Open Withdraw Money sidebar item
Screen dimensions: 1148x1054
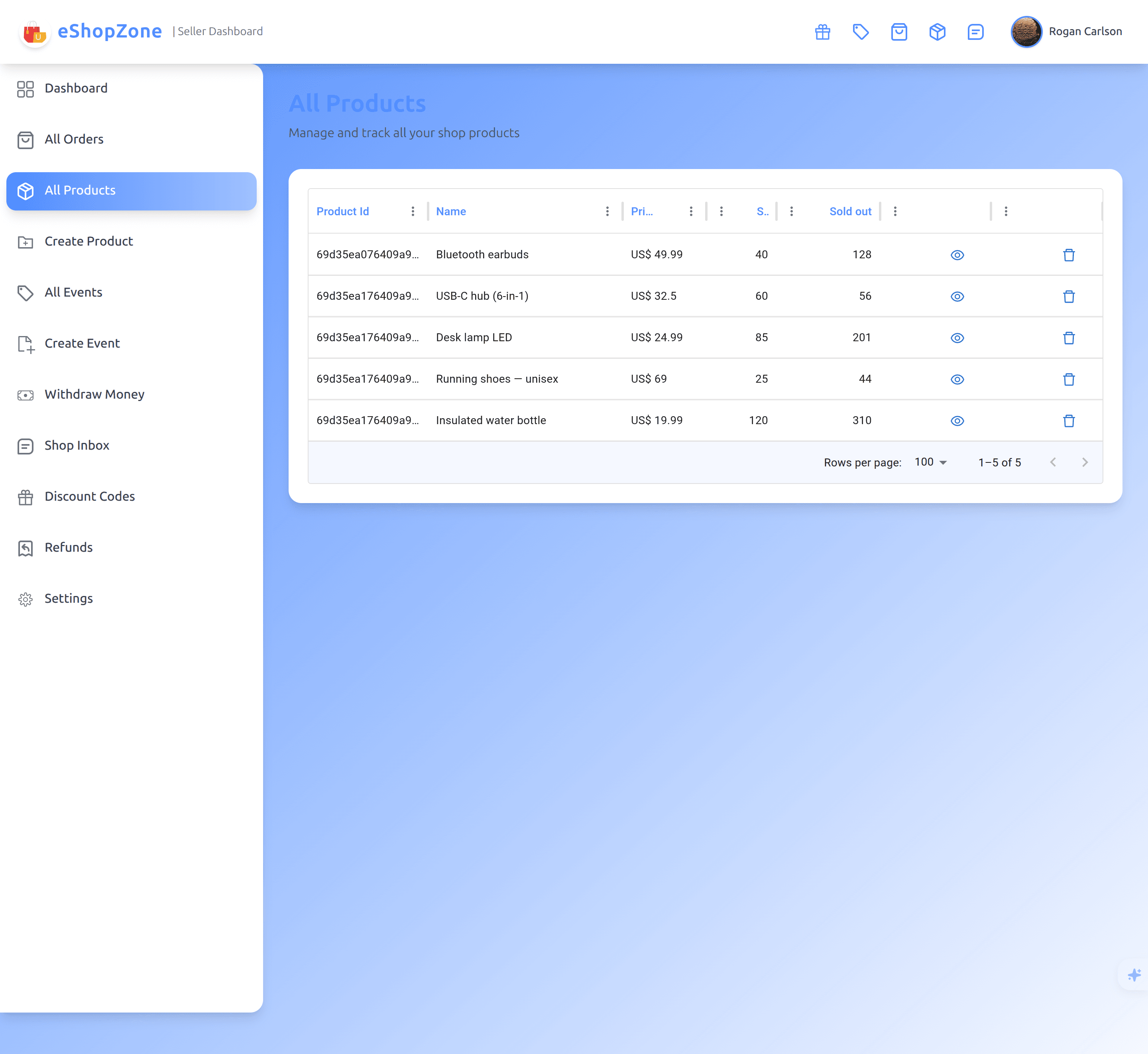pos(94,394)
